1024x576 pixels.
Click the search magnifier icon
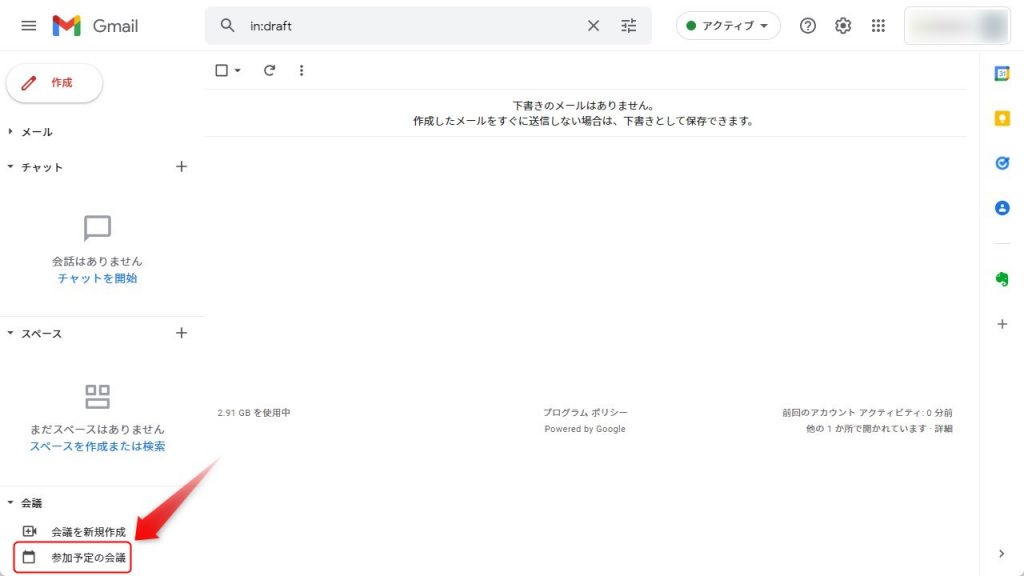[x=227, y=25]
